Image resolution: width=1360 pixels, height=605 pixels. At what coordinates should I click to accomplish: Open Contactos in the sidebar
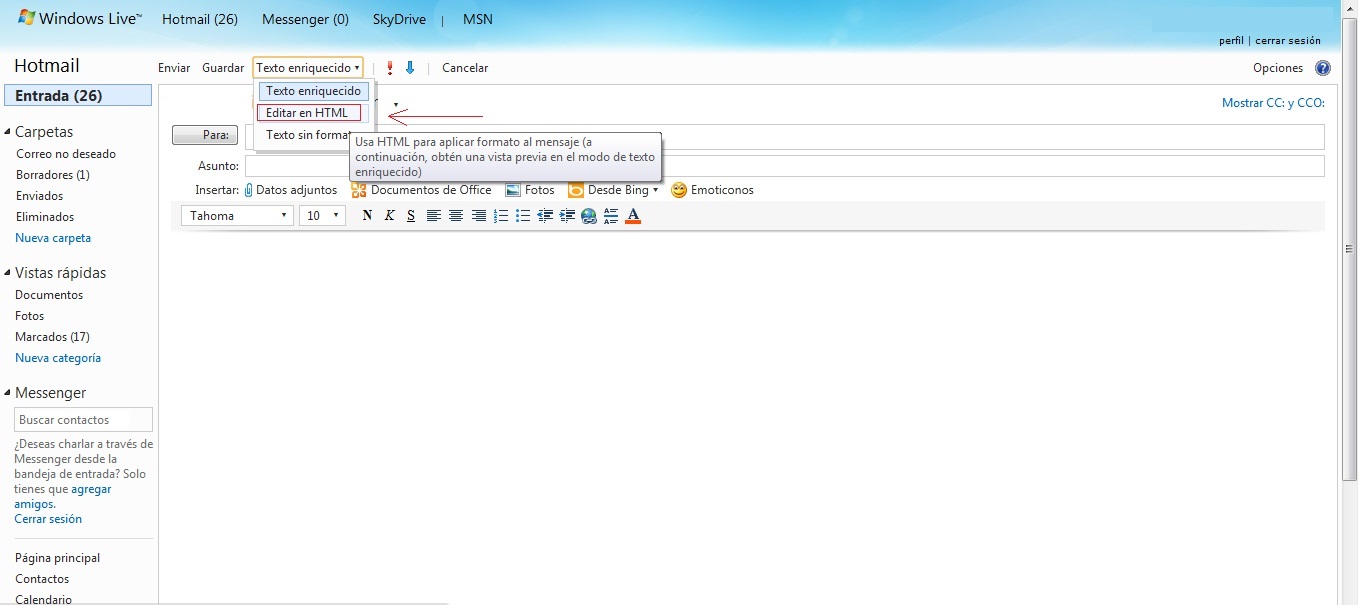(42, 579)
